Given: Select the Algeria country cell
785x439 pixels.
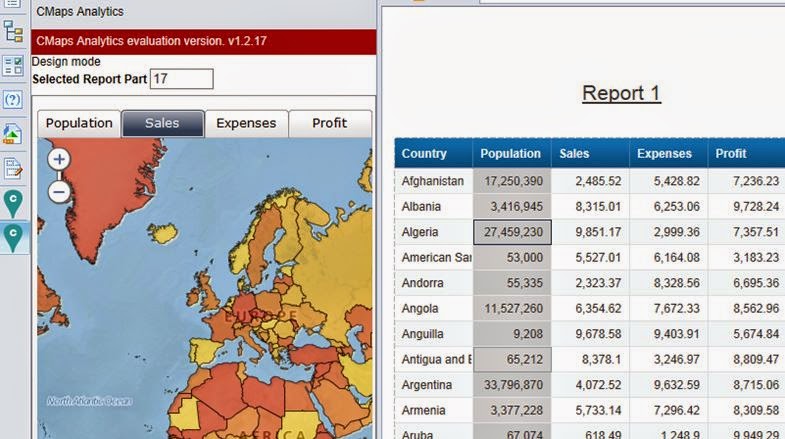Looking at the screenshot, I should pos(434,232).
